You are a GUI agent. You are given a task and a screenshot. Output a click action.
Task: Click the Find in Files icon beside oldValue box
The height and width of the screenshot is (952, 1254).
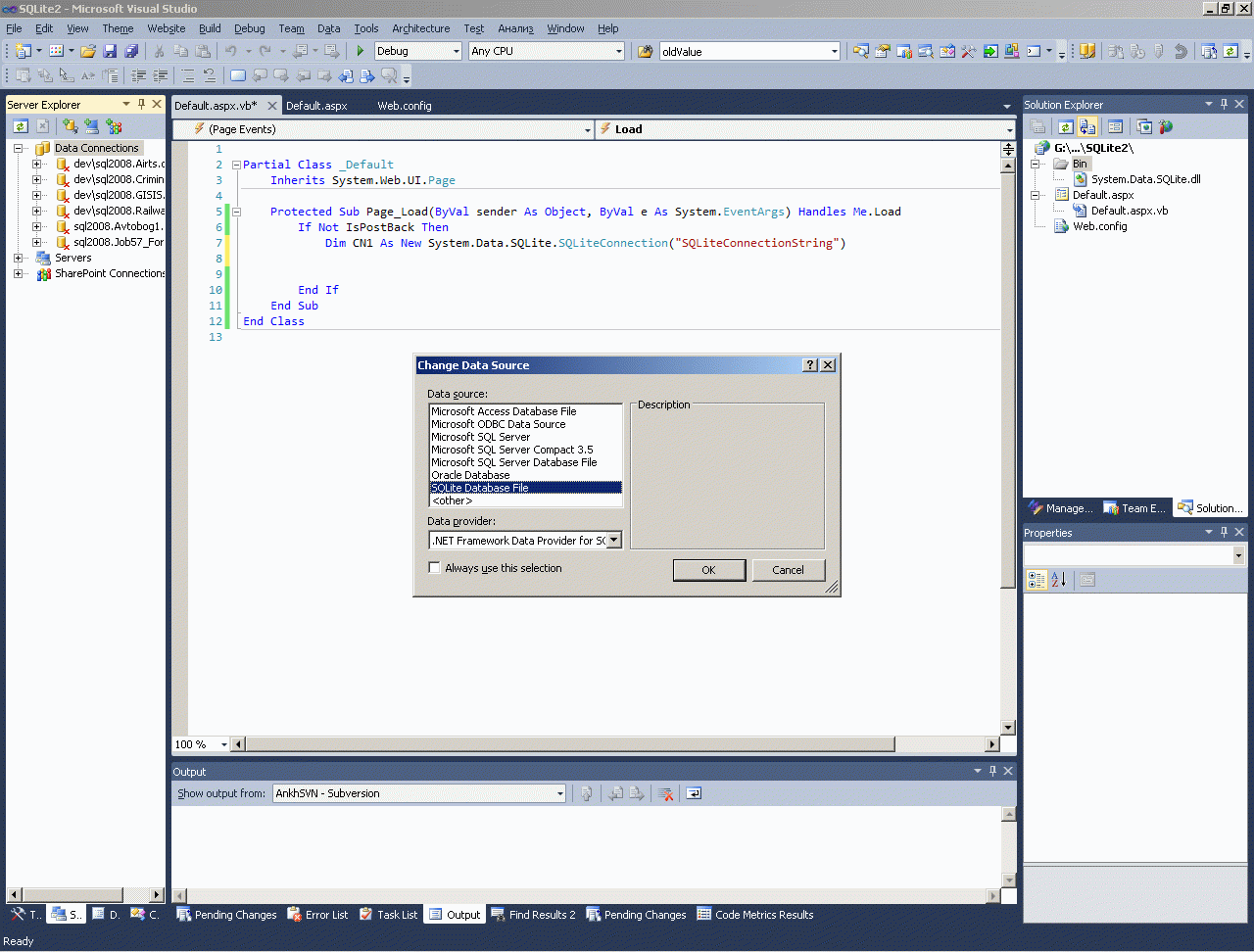(645, 51)
